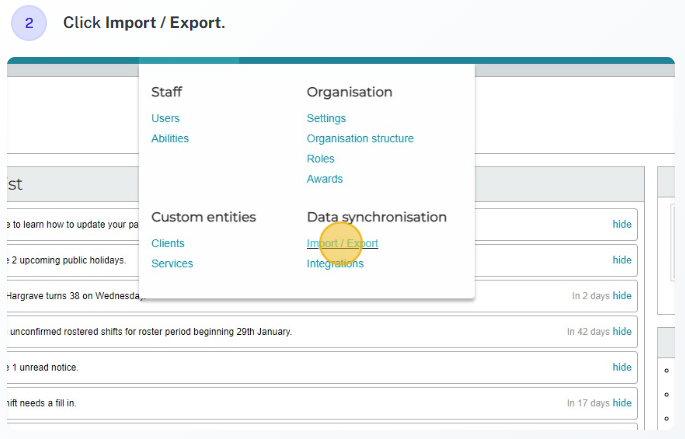Click the 'Data synchronisation' heading
Viewport: 685px width, 439px height.
[x=377, y=217]
